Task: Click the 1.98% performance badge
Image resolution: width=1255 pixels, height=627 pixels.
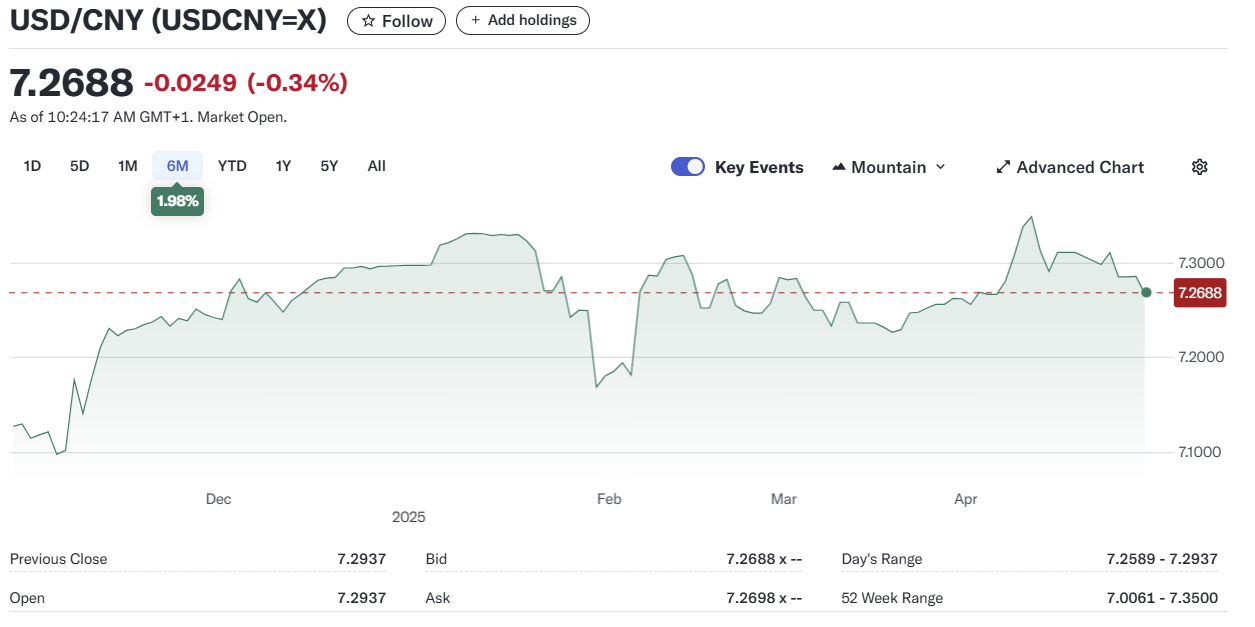Action: click(178, 201)
